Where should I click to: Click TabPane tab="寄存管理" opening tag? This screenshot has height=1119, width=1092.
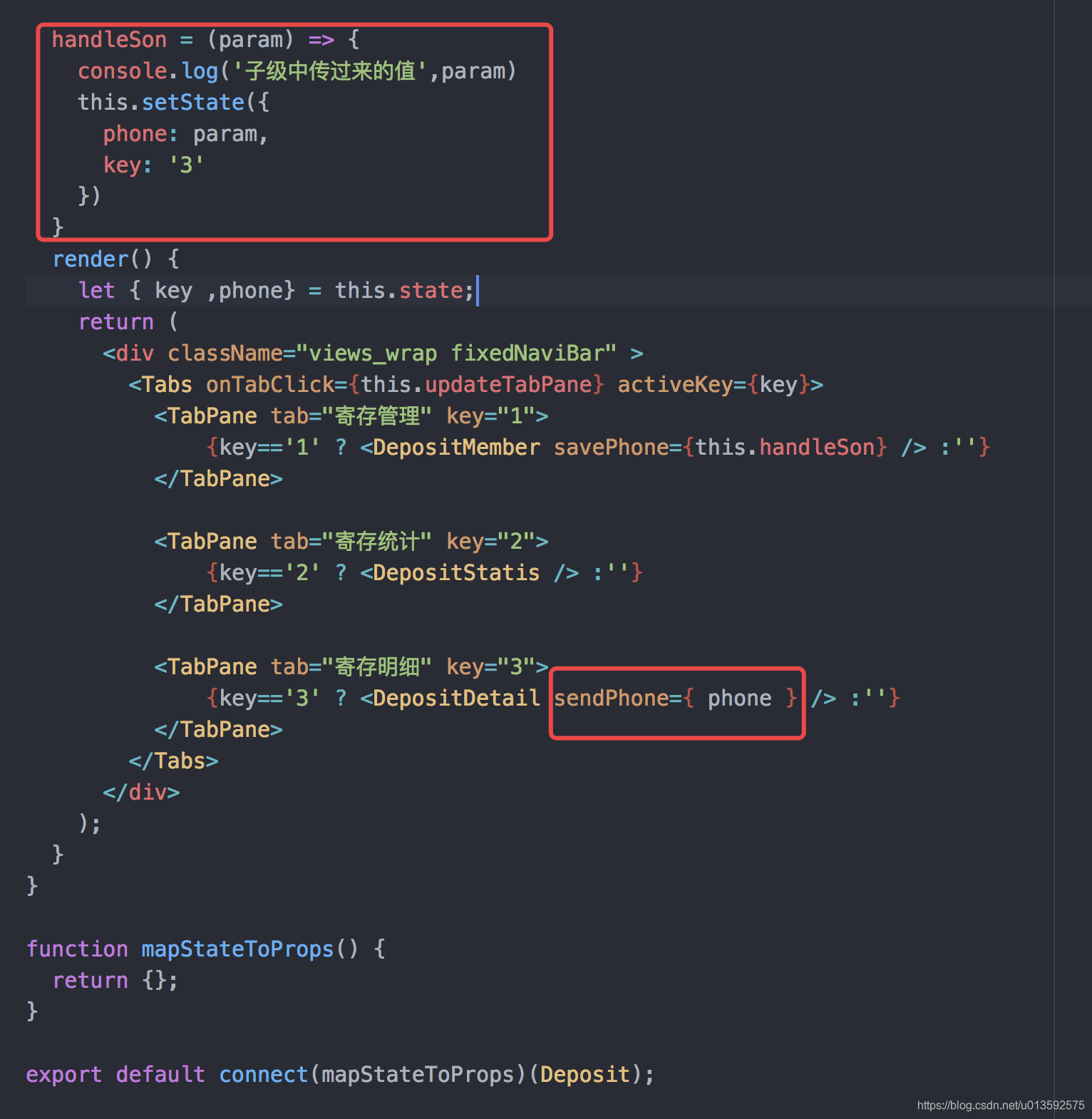351,416
